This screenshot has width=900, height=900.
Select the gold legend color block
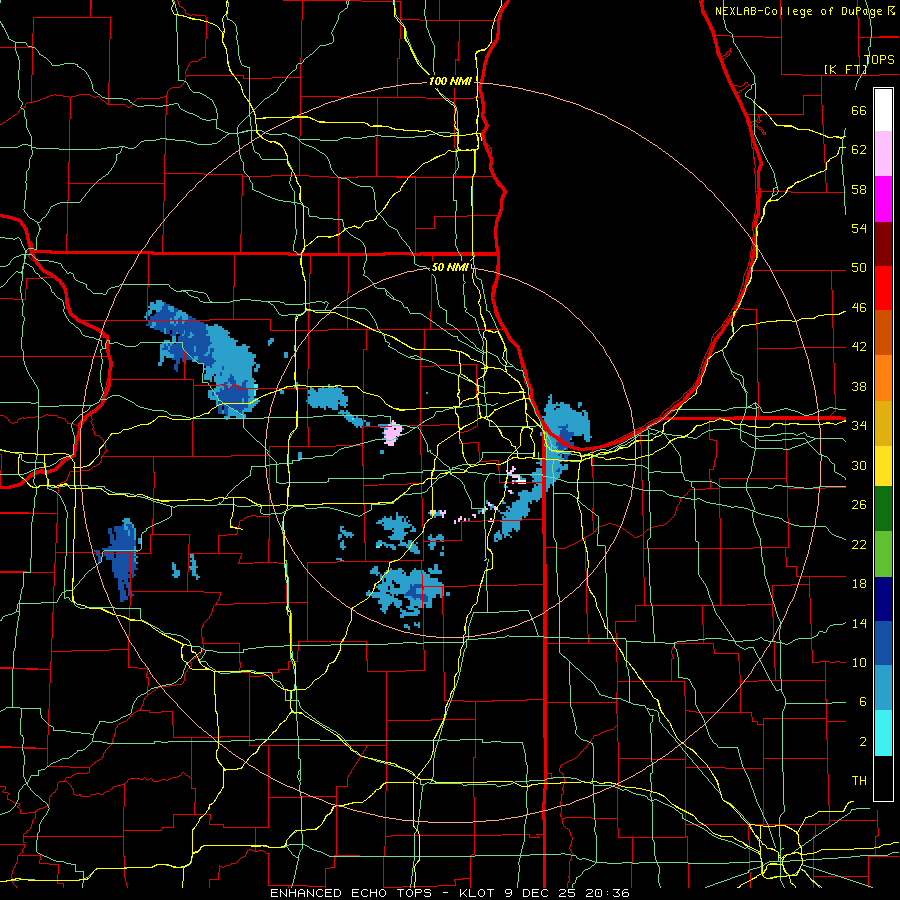tap(883, 422)
